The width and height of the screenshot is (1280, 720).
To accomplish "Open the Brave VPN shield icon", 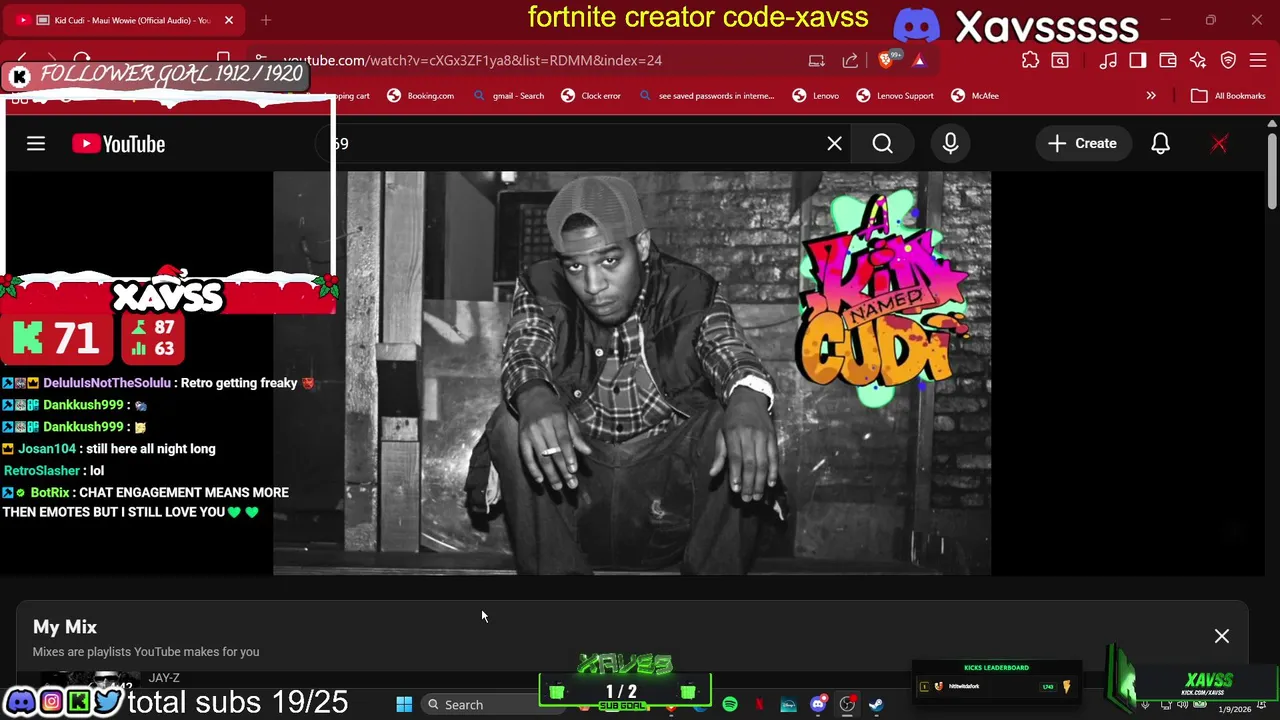I will tap(1228, 60).
